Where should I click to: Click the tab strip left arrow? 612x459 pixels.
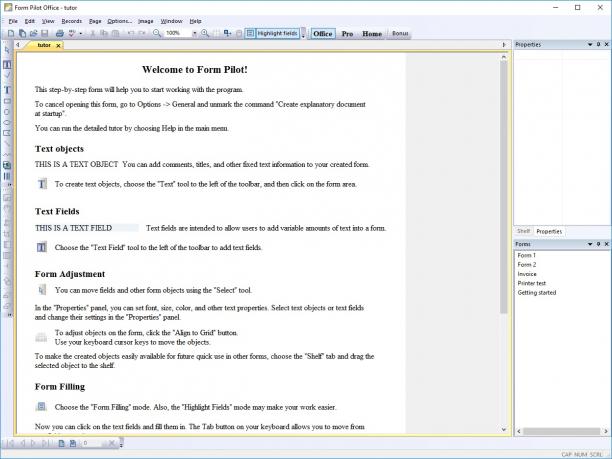18,45
